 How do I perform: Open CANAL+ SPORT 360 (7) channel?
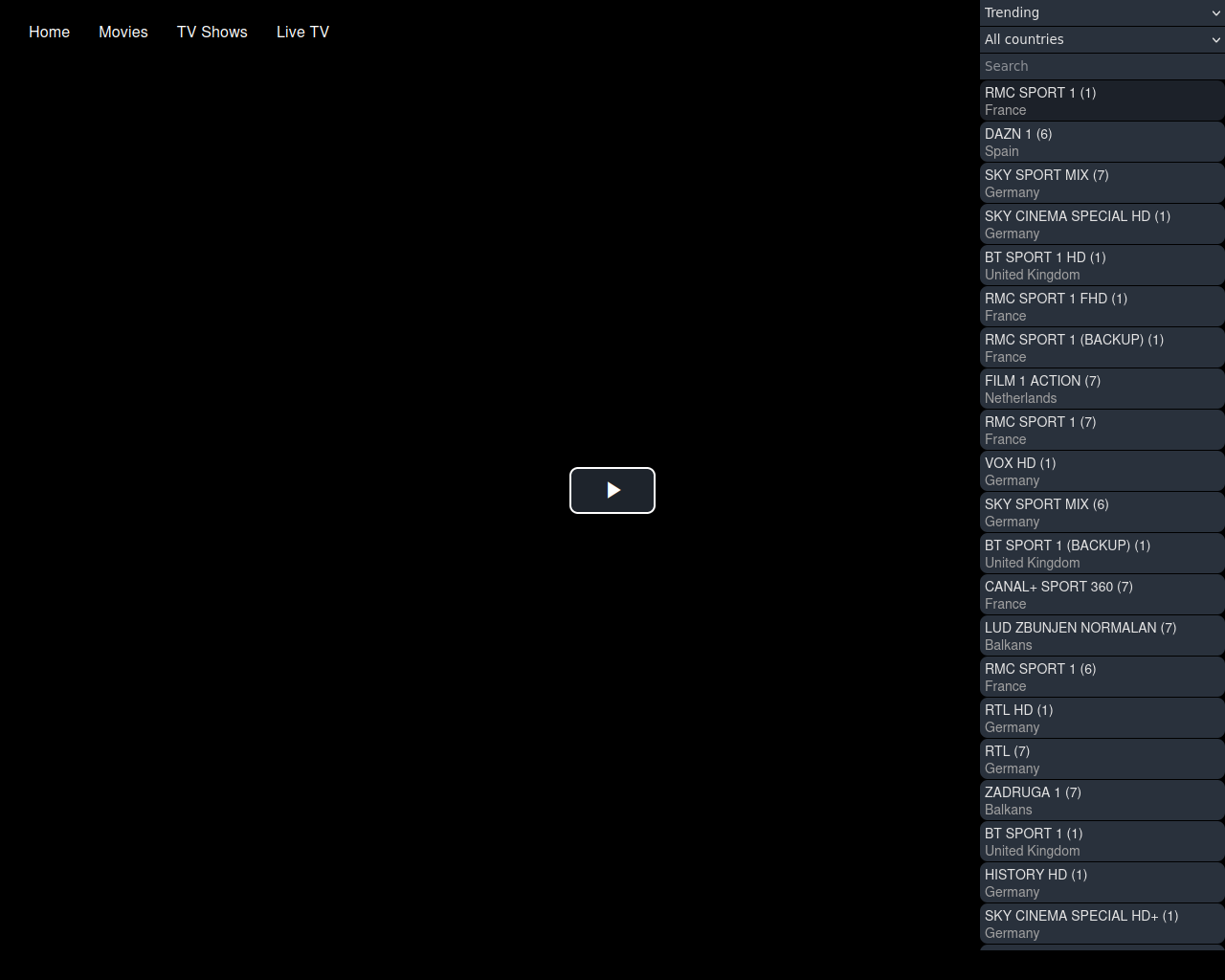(1102, 594)
